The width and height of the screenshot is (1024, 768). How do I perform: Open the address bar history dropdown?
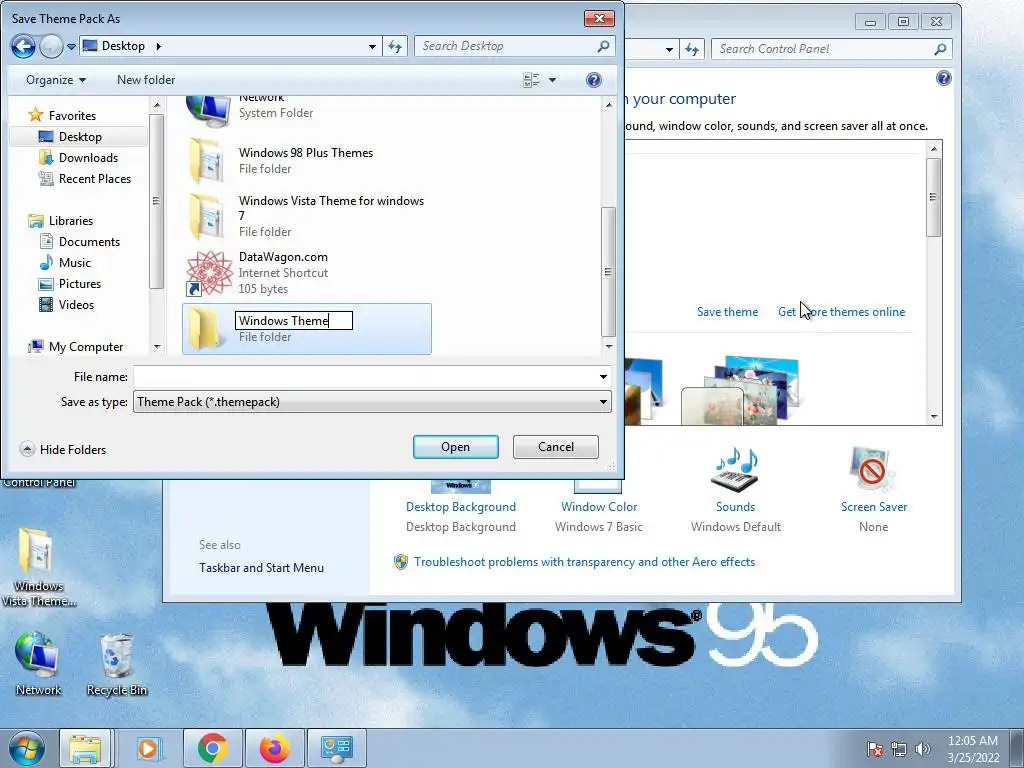point(372,47)
